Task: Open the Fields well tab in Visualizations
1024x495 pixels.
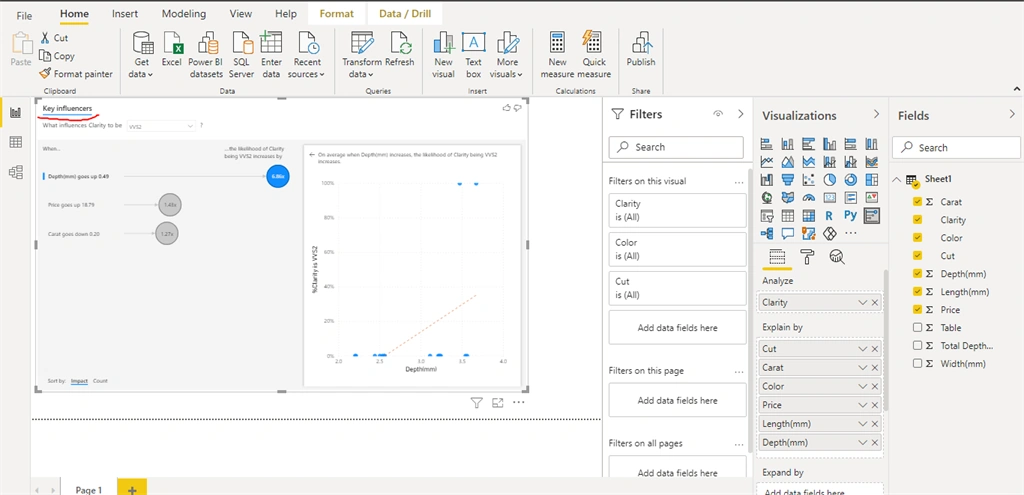Action: click(777, 257)
